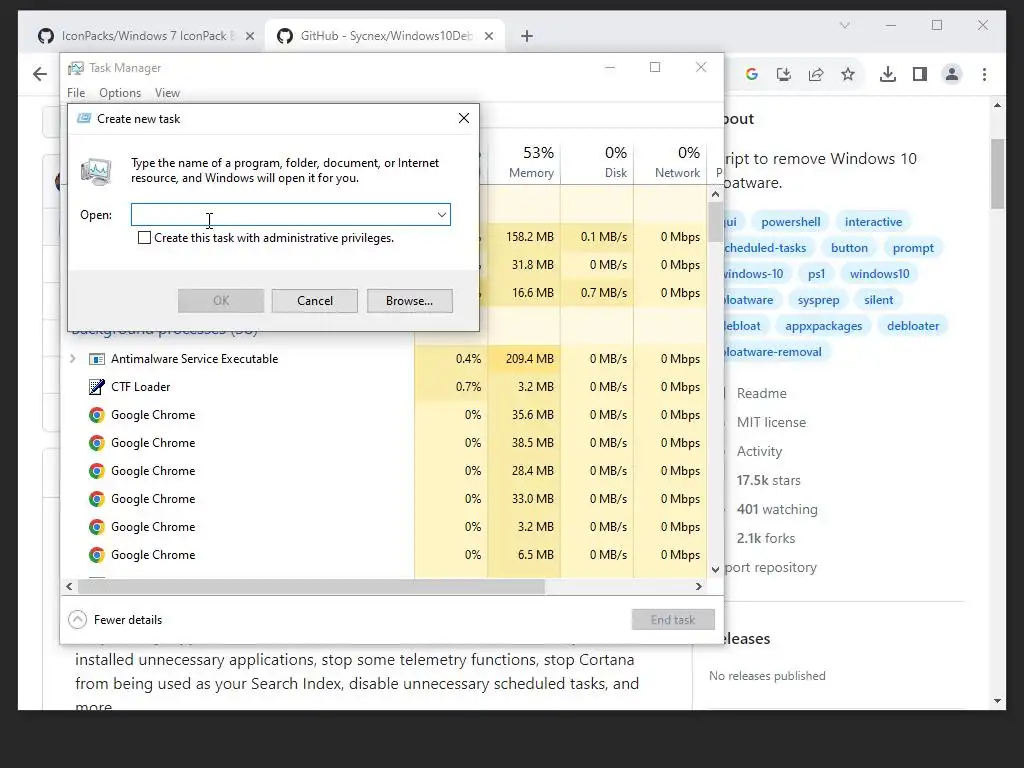Open Chrome downloads icon

pos(888,74)
